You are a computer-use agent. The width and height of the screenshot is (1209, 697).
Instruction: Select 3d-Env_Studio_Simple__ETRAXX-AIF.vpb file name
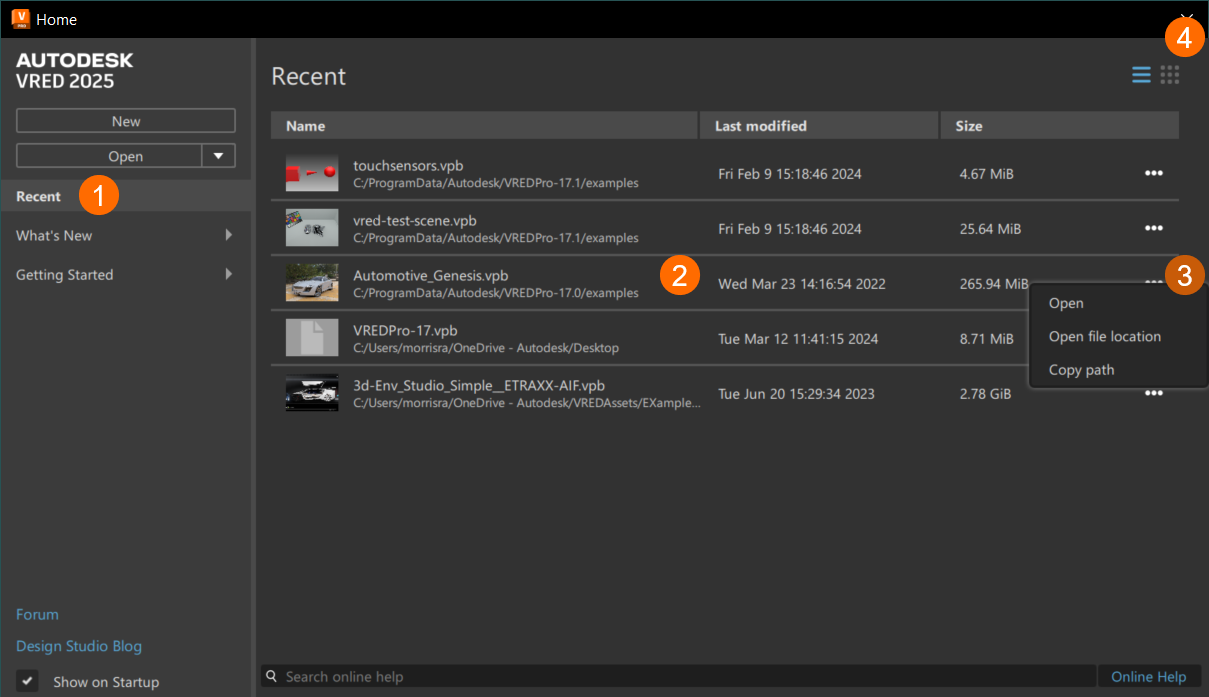click(479, 385)
